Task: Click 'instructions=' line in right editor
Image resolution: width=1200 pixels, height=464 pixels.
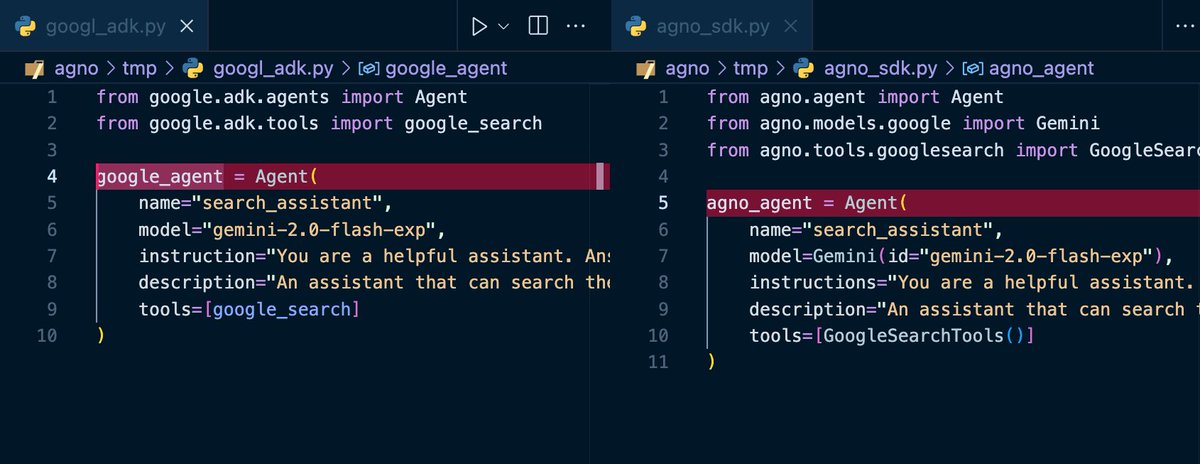Action: [x=974, y=282]
